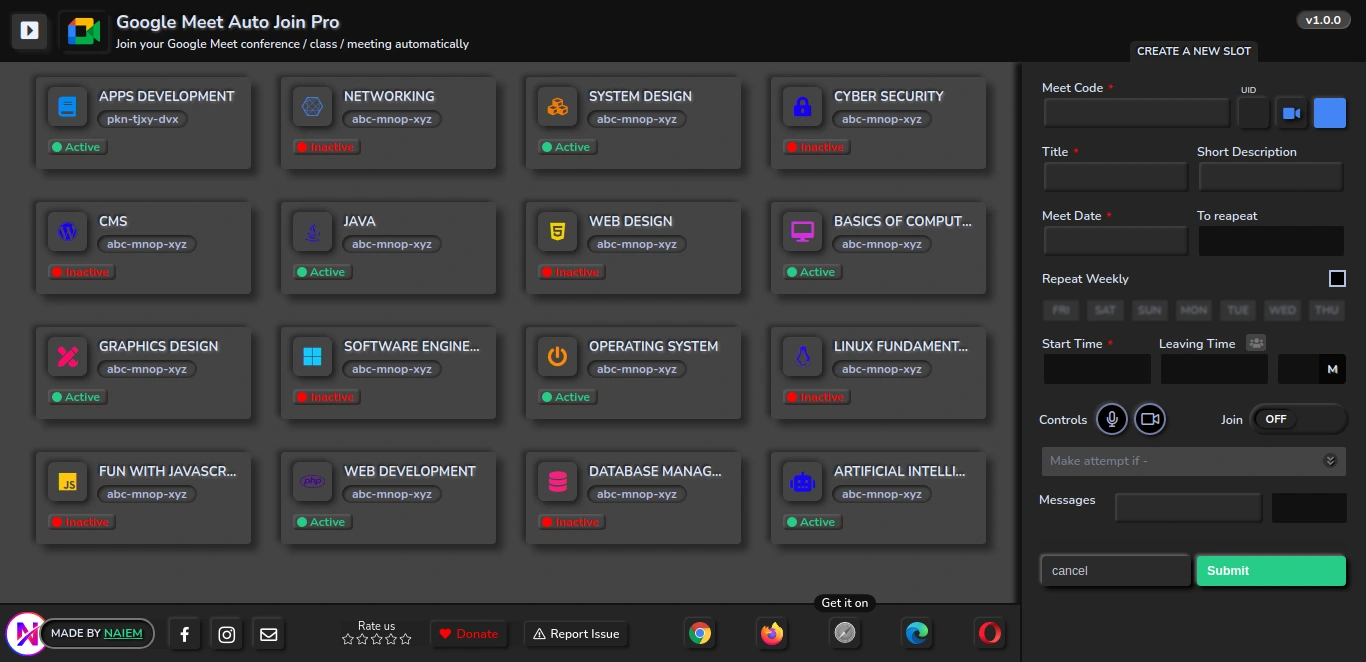Click the email envelope icon

(x=268, y=634)
